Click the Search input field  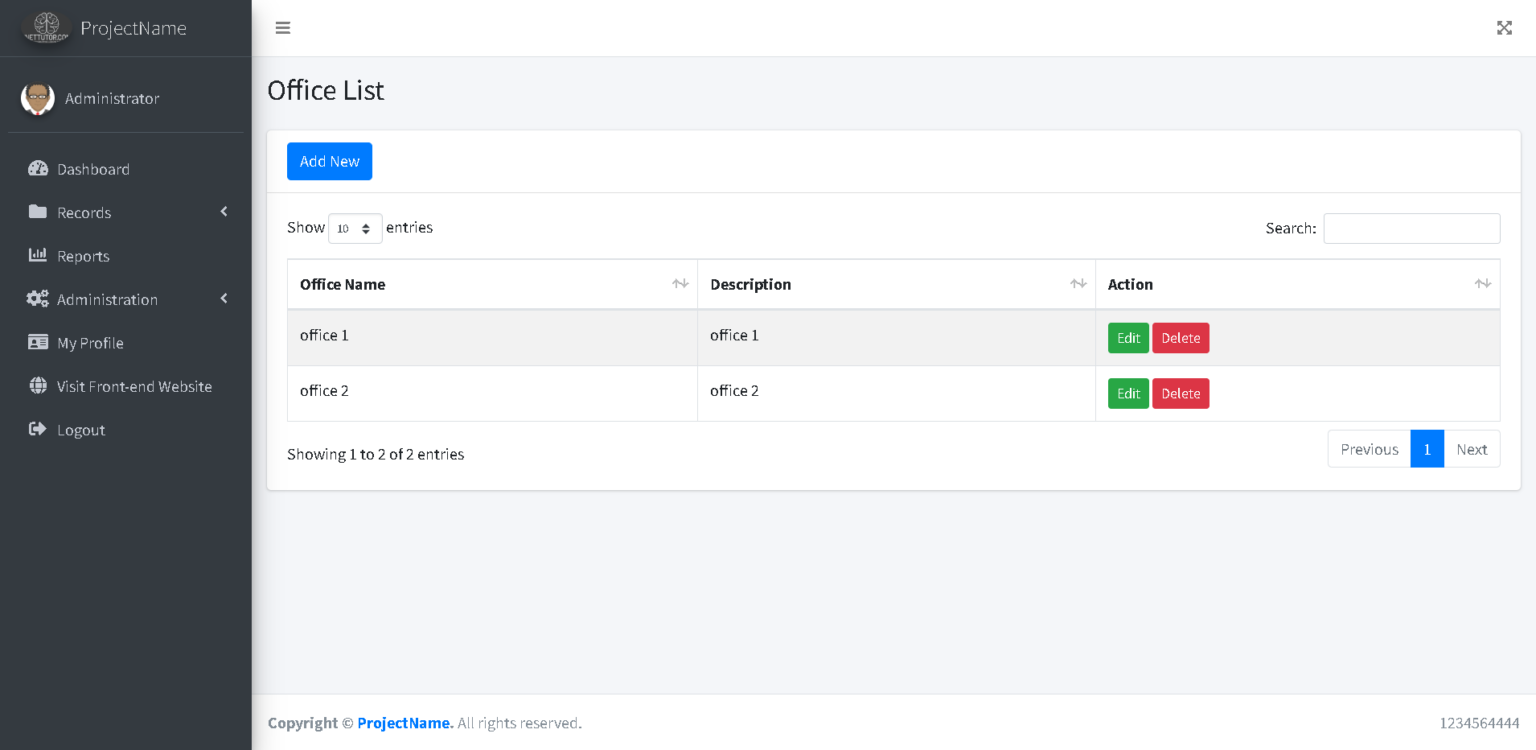coord(1411,228)
